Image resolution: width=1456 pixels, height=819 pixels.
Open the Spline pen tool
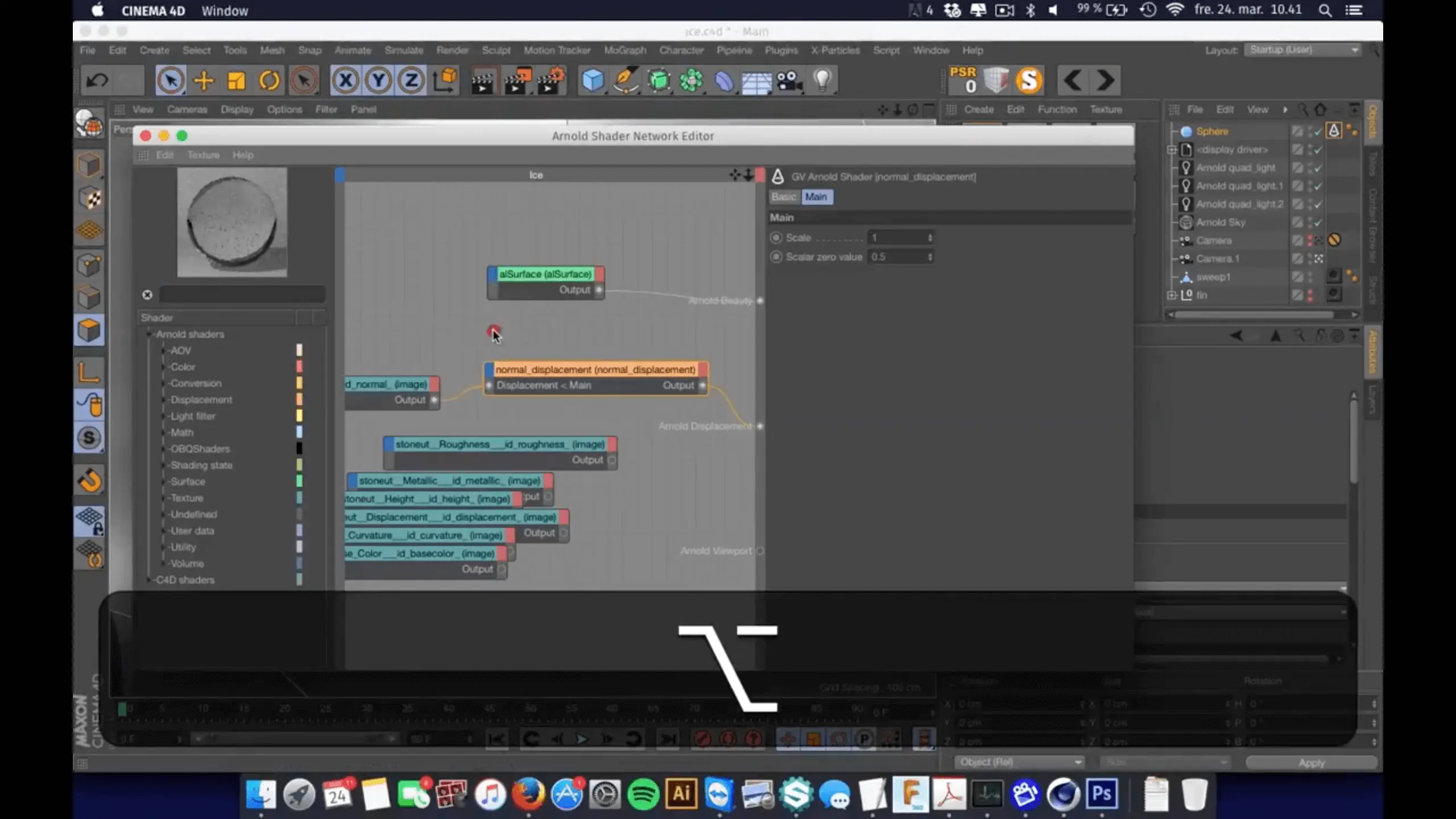[626, 81]
